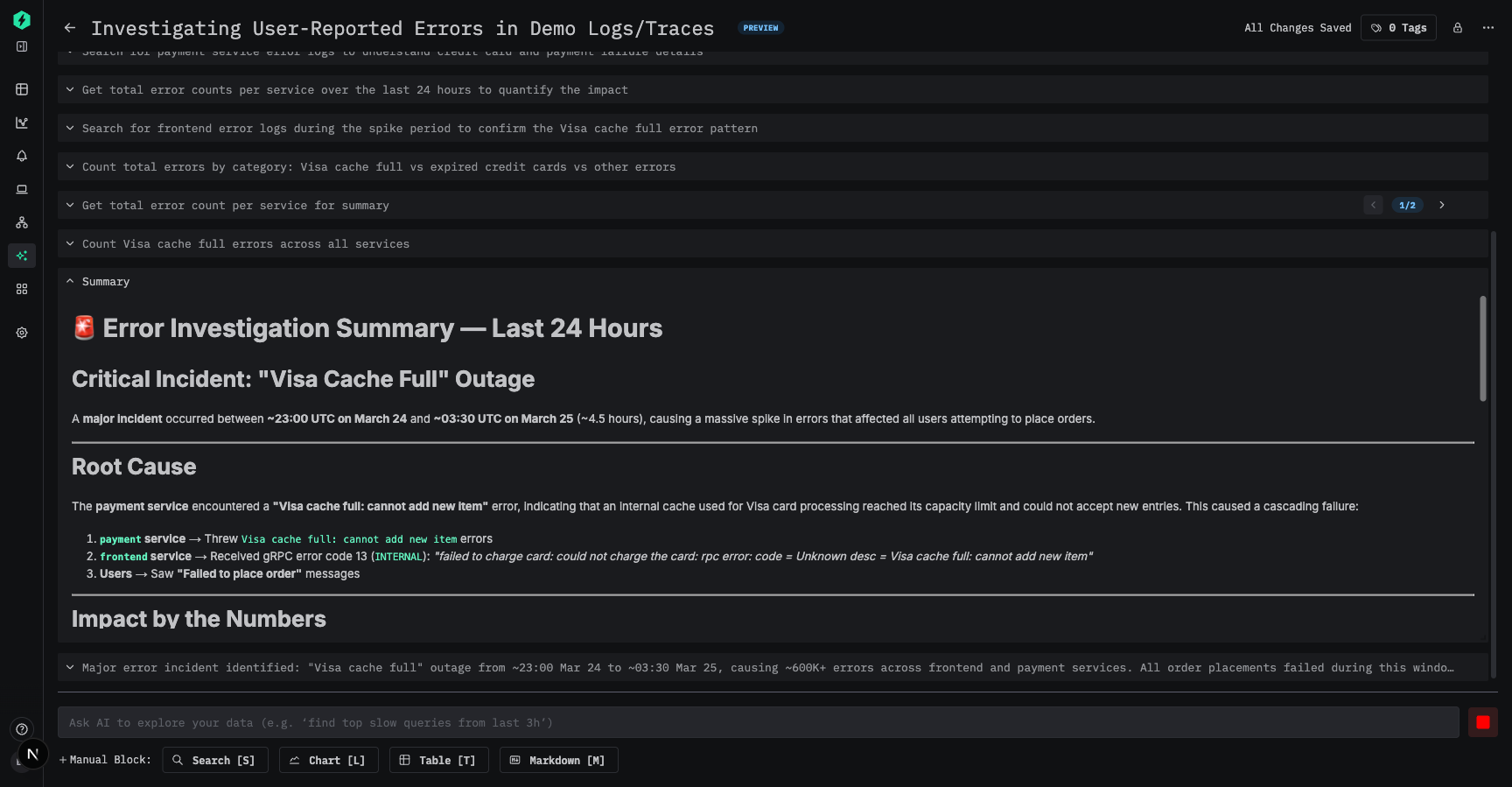1512x787 pixels.
Task: Focus the Ask AI input field
Action: click(x=758, y=722)
